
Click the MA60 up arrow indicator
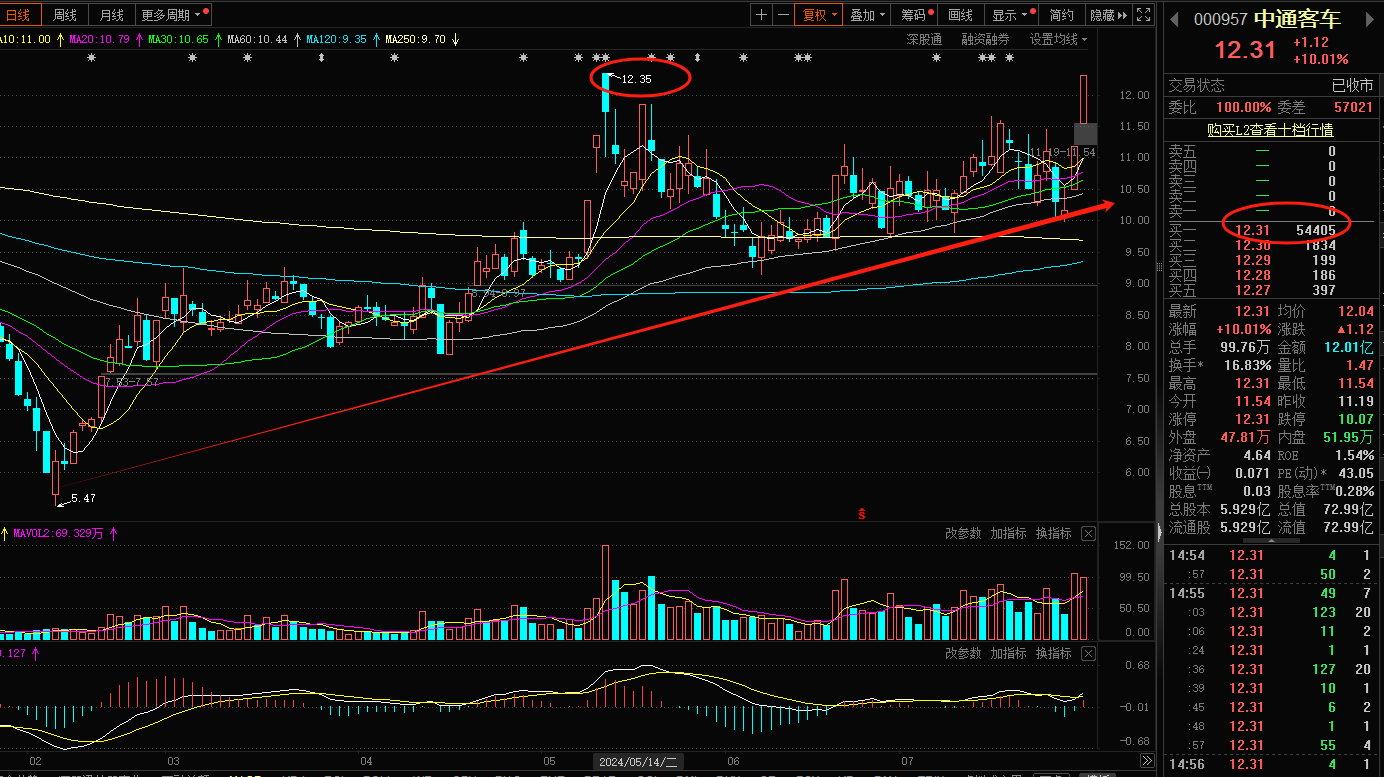297,40
